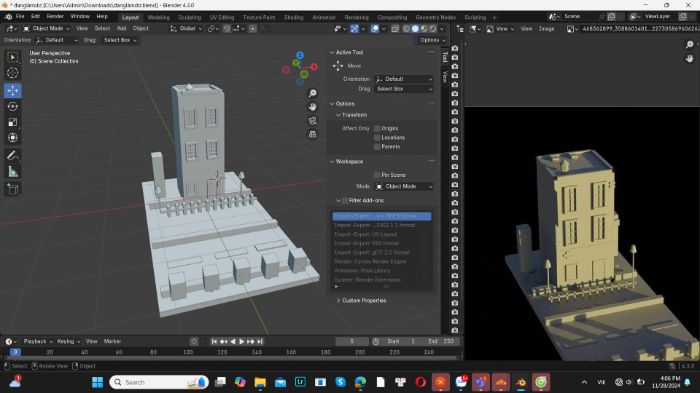700x393 pixels.
Task: Switch orthographic/perspective grid icon
Action: (312, 134)
